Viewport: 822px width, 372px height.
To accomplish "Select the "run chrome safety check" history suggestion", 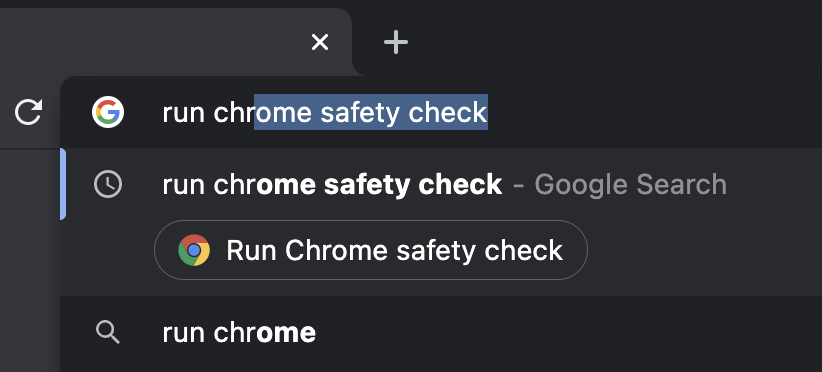I will (x=441, y=184).
